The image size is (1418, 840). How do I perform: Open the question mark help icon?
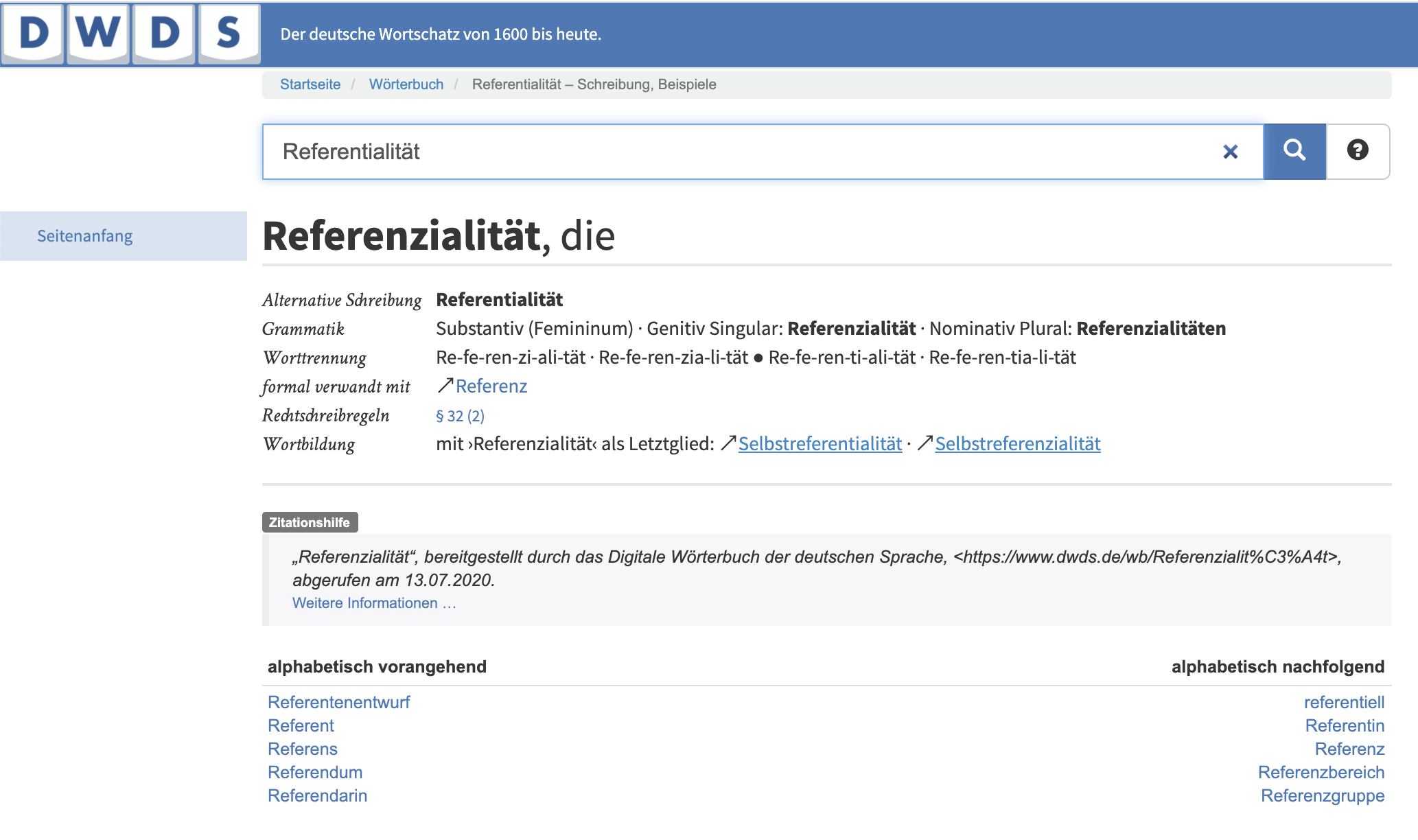[x=1357, y=151]
